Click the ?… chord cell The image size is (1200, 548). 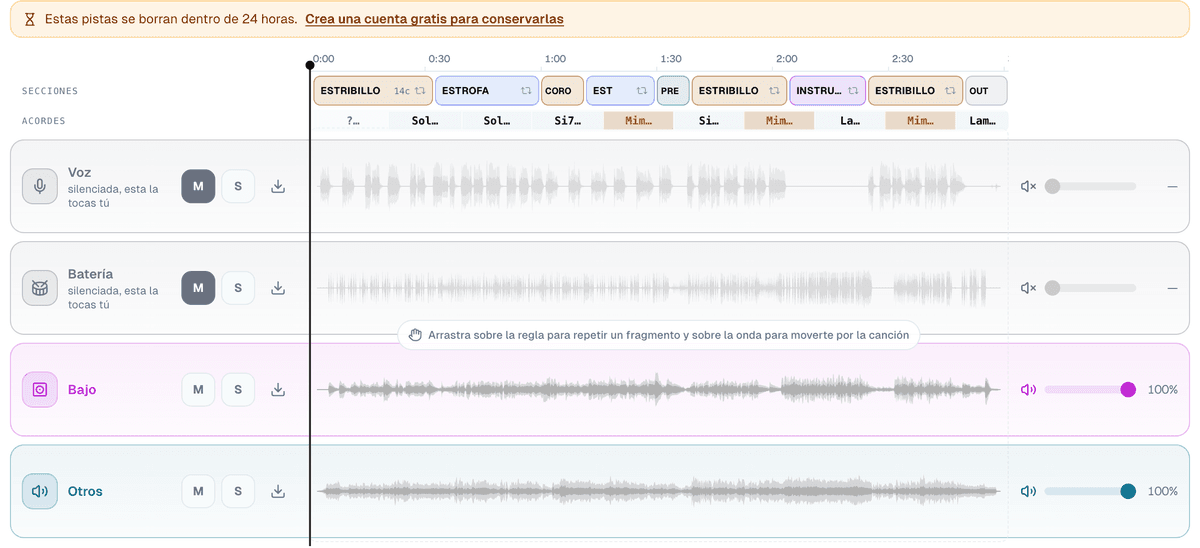point(352,121)
